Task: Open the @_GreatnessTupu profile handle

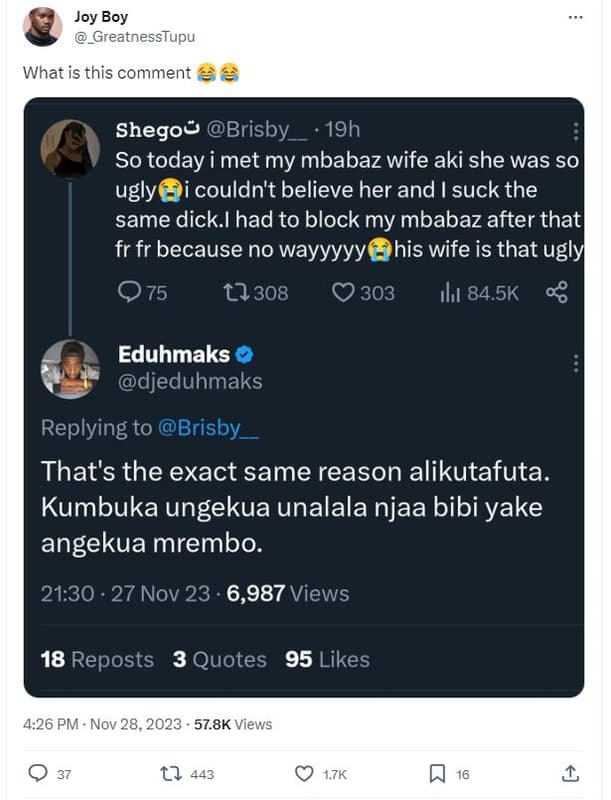Action: (x=135, y=37)
